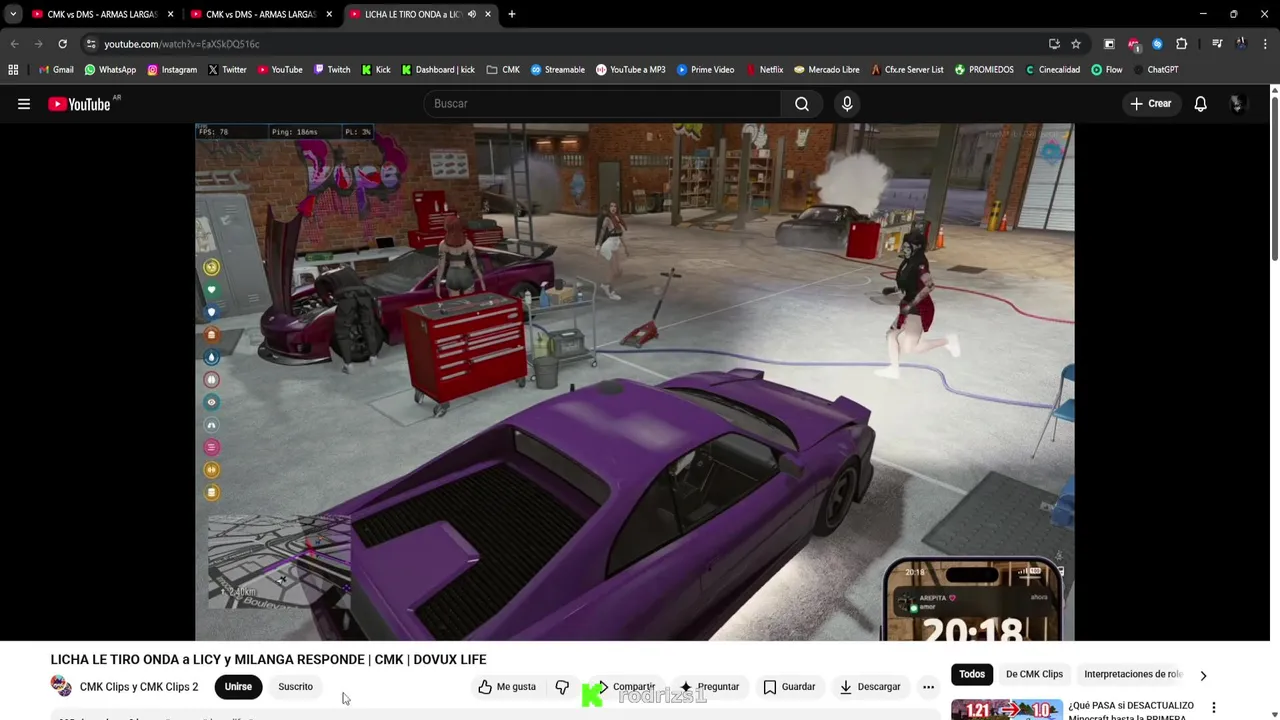The image size is (1280, 720).
Task: Open the extensions puzzle menu
Action: (1182, 44)
